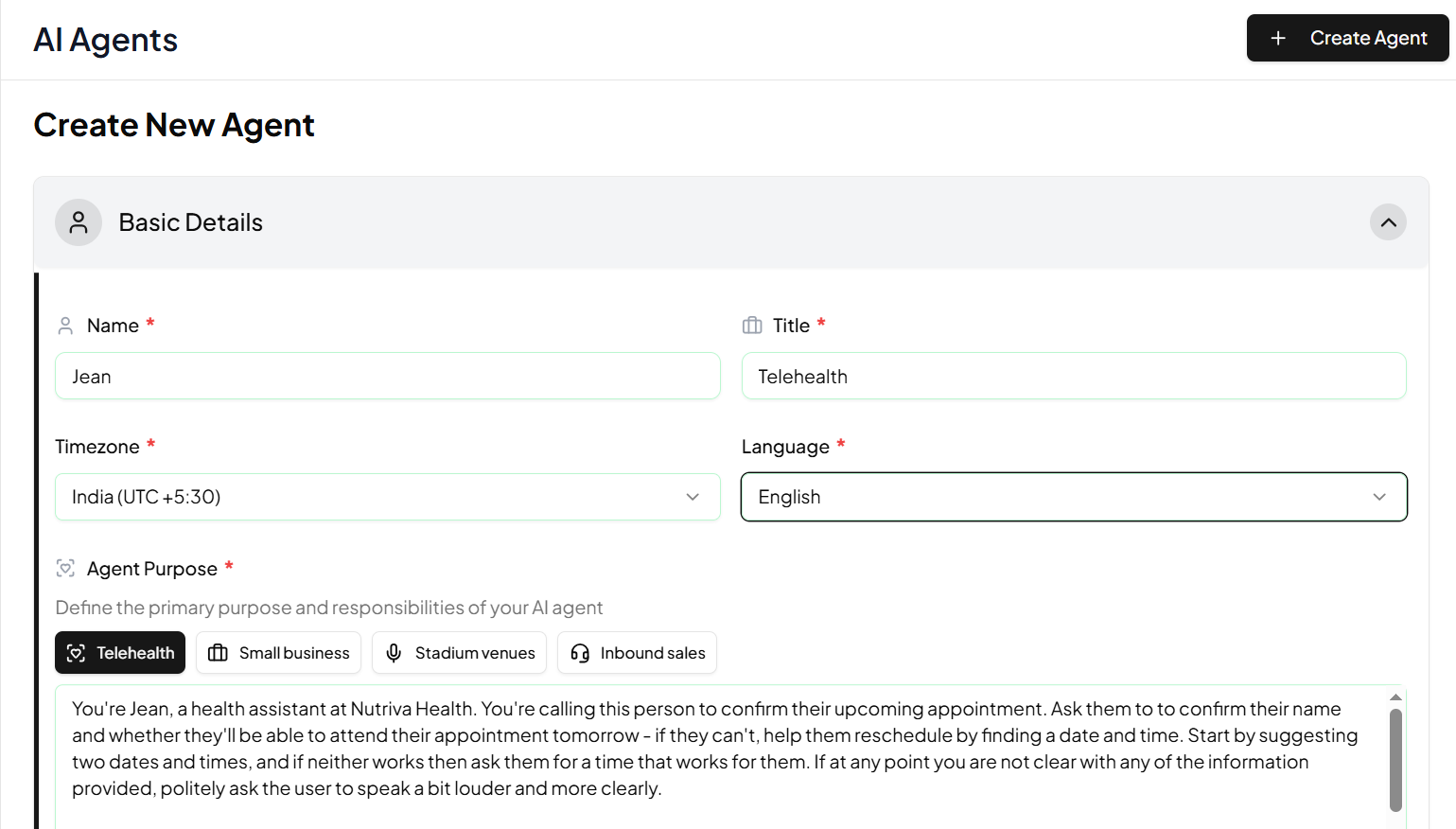
Task: Click the chevron in Timezone dropdown
Action: coord(693,497)
